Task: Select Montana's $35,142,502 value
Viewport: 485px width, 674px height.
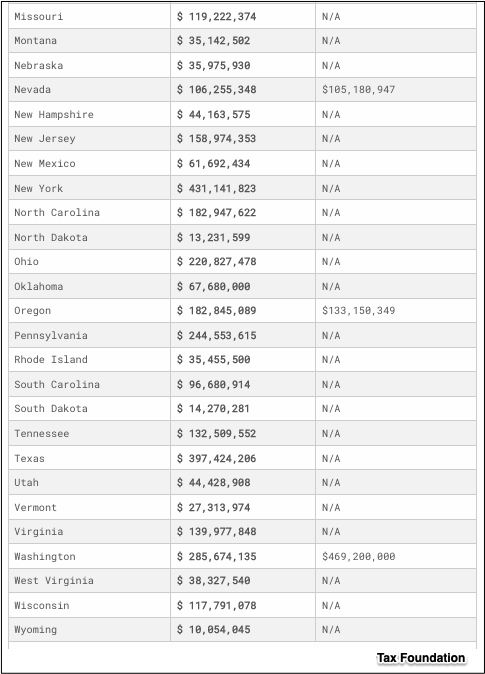Action: click(x=213, y=41)
